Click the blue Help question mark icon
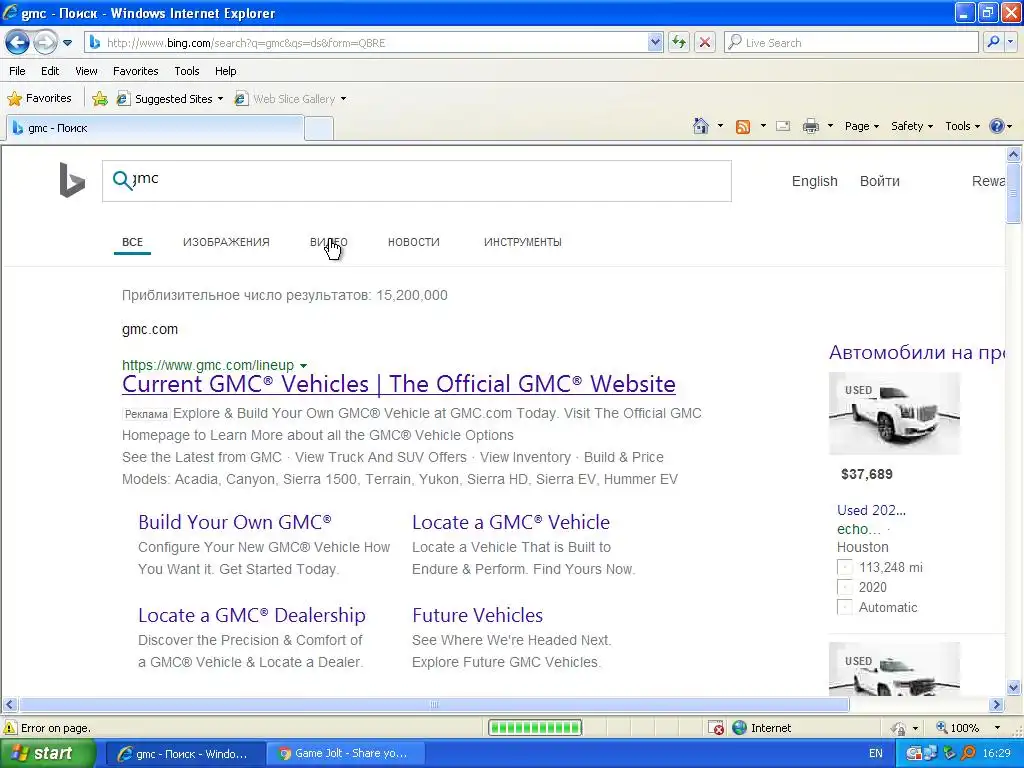The height and width of the screenshot is (768, 1024). (x=997, y=126)
